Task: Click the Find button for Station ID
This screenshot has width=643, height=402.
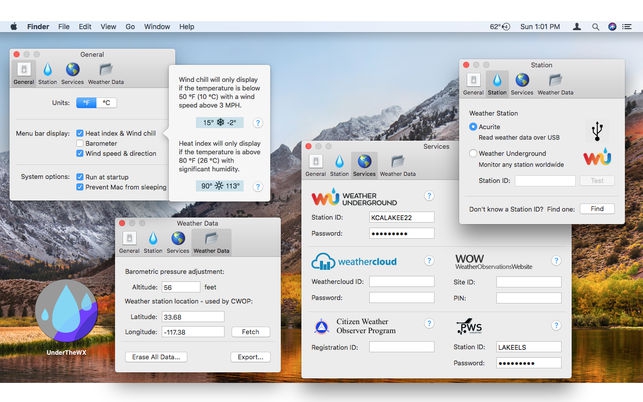Action: (x=597, y=209)
